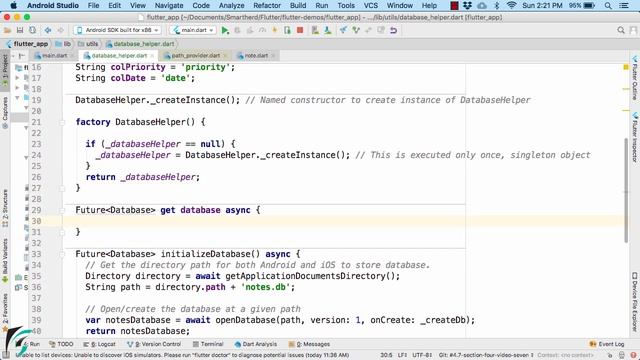Toggle the Flutter Inspector panel
The width and height of the screenshot is (640, 360).
pyautogui.click(x=635, y=138)
